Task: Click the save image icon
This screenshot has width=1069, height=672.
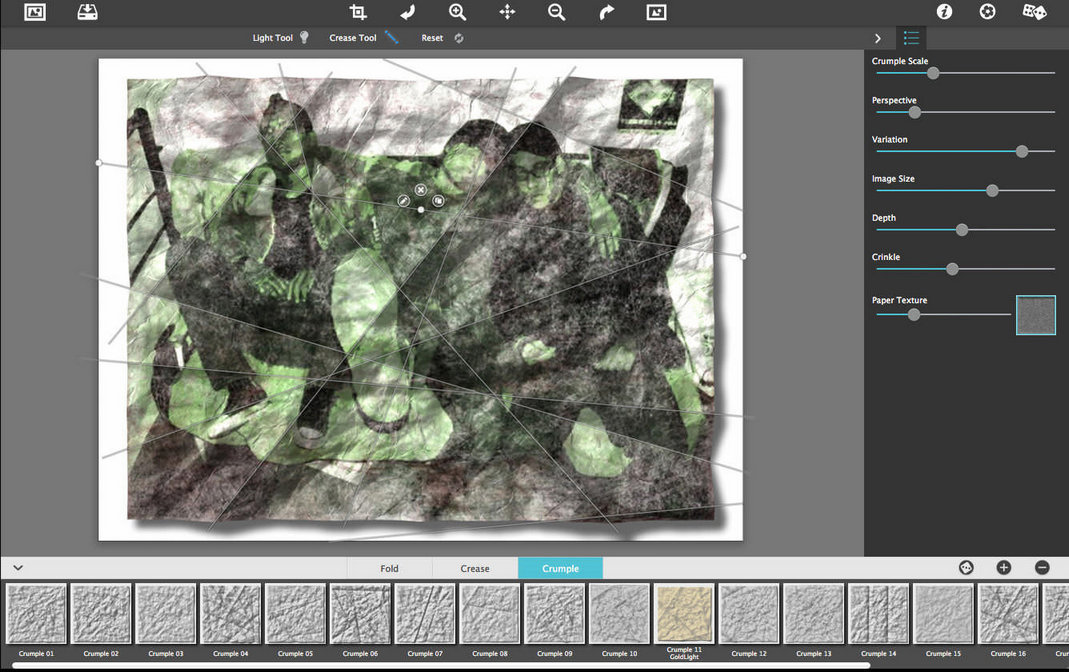Action: click(87, 12)
